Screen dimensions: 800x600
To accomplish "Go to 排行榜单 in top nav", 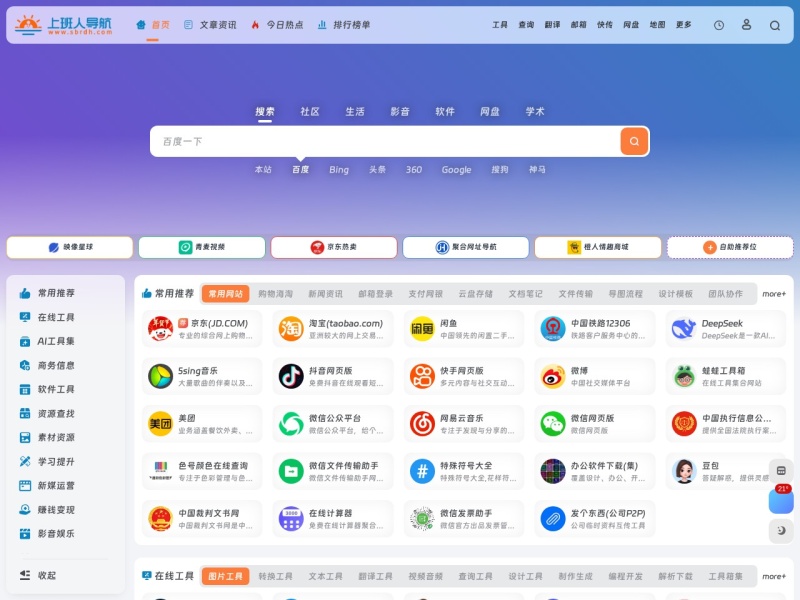I will [344, 25].
